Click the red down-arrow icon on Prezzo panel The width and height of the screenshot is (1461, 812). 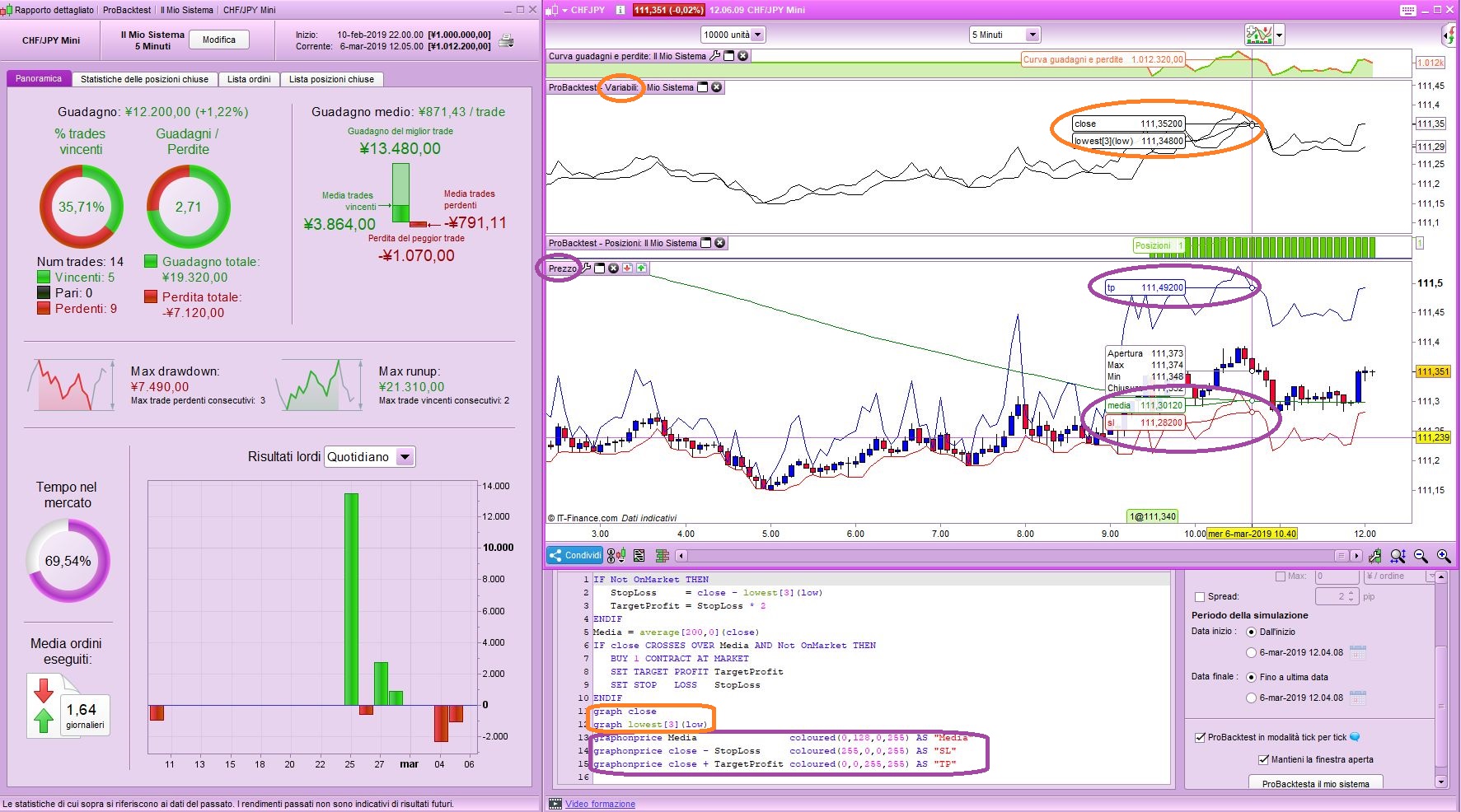pyautogui.click(x=627, y=268)
